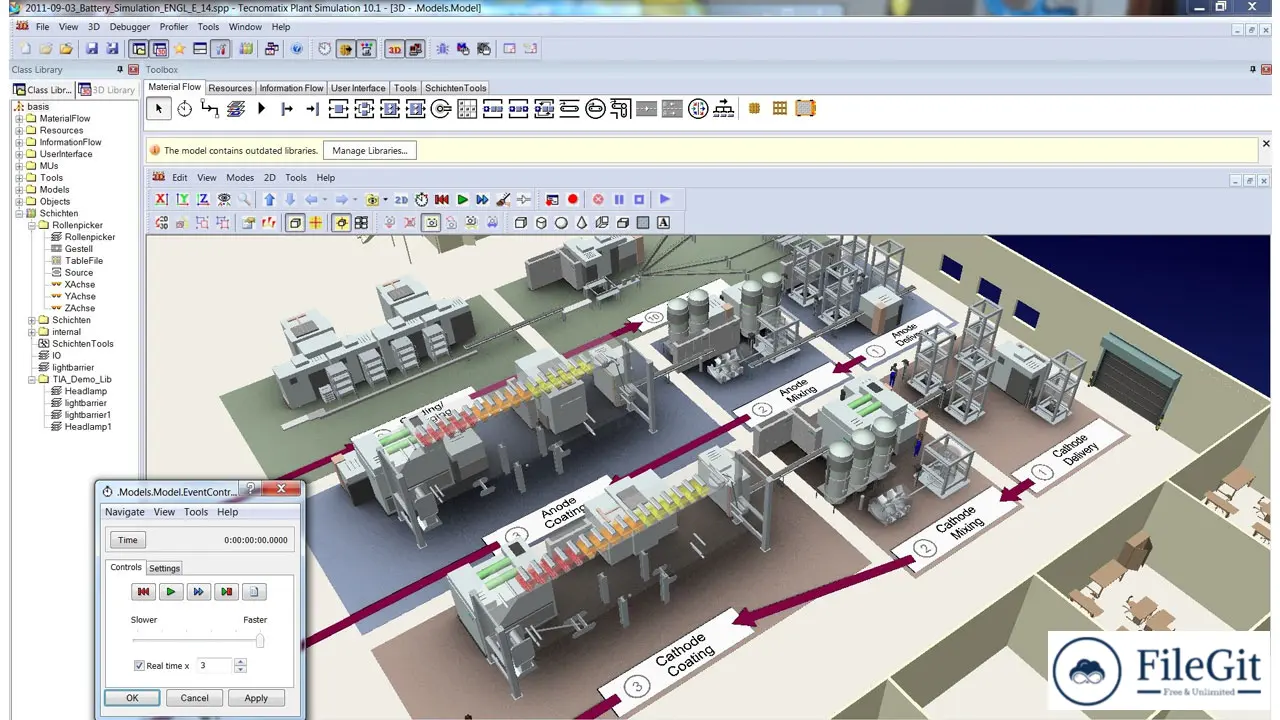Collapse the Schichten folder in tree
The width and height of the screenshot is (1280, 720).
click(19, 213)
